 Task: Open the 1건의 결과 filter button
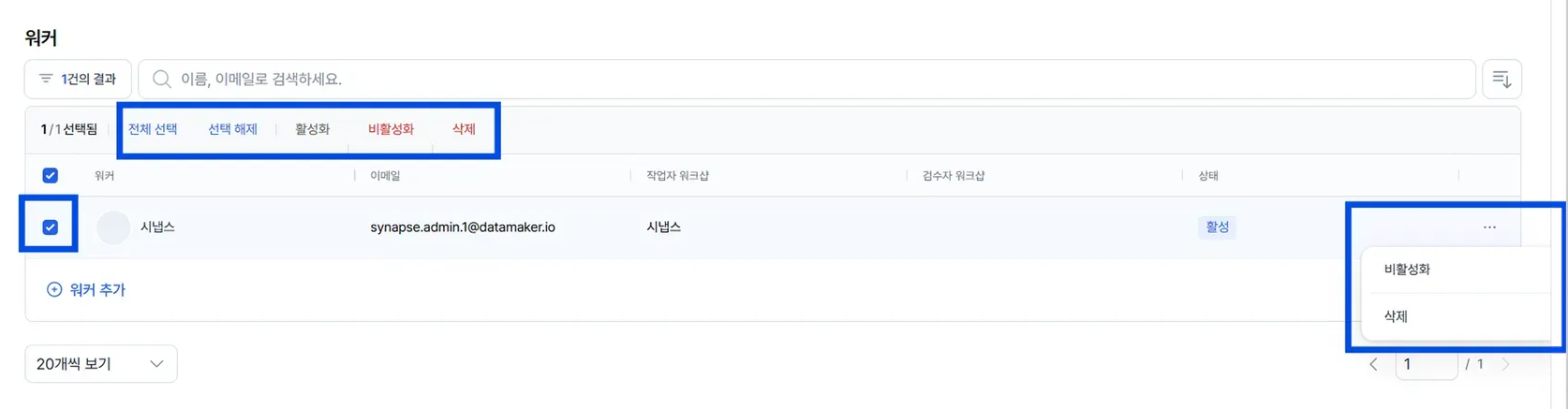point(78,80)
